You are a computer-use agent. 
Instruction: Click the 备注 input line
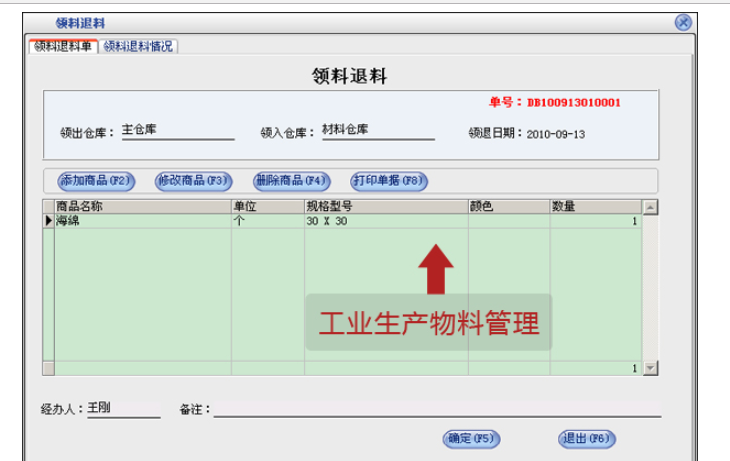[x=437, y=409]
